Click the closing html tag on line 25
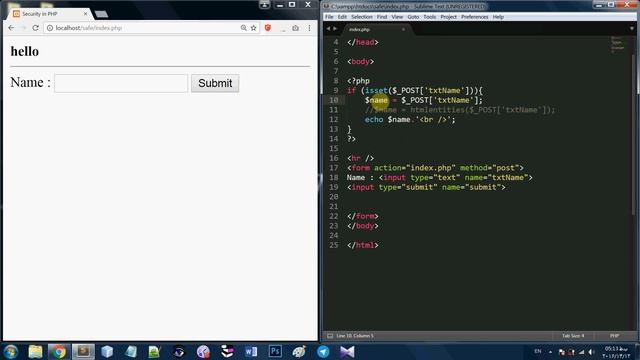The width and height of the screenshot is (640, 360). [x=363, y=245]
